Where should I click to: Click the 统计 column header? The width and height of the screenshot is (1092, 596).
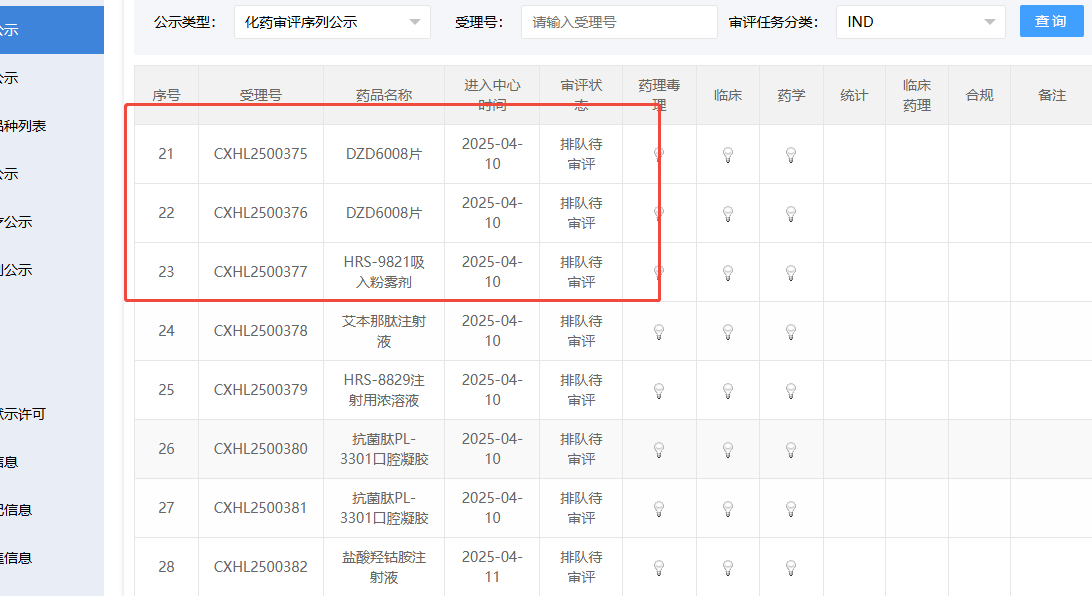click(x=854, y=95)
